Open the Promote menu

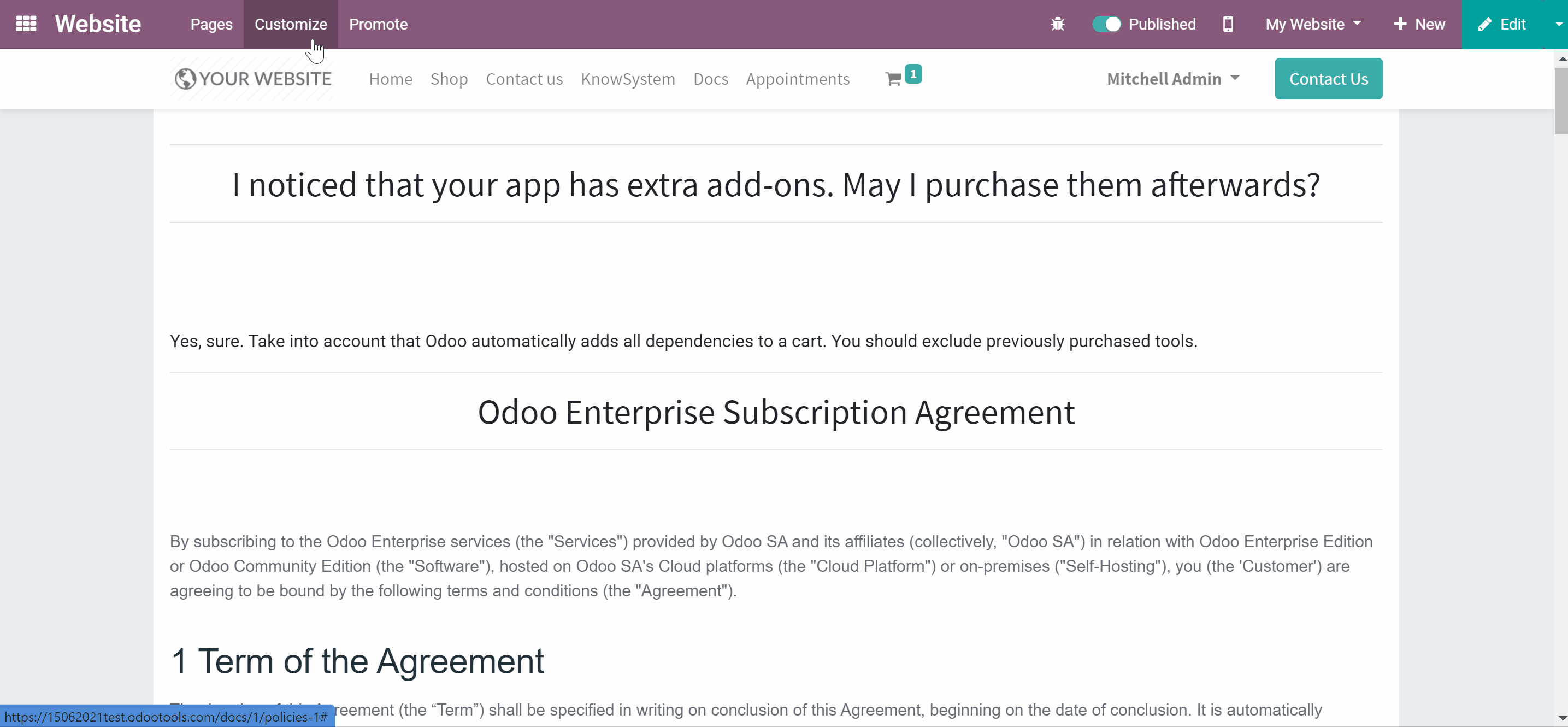(378, 25)
